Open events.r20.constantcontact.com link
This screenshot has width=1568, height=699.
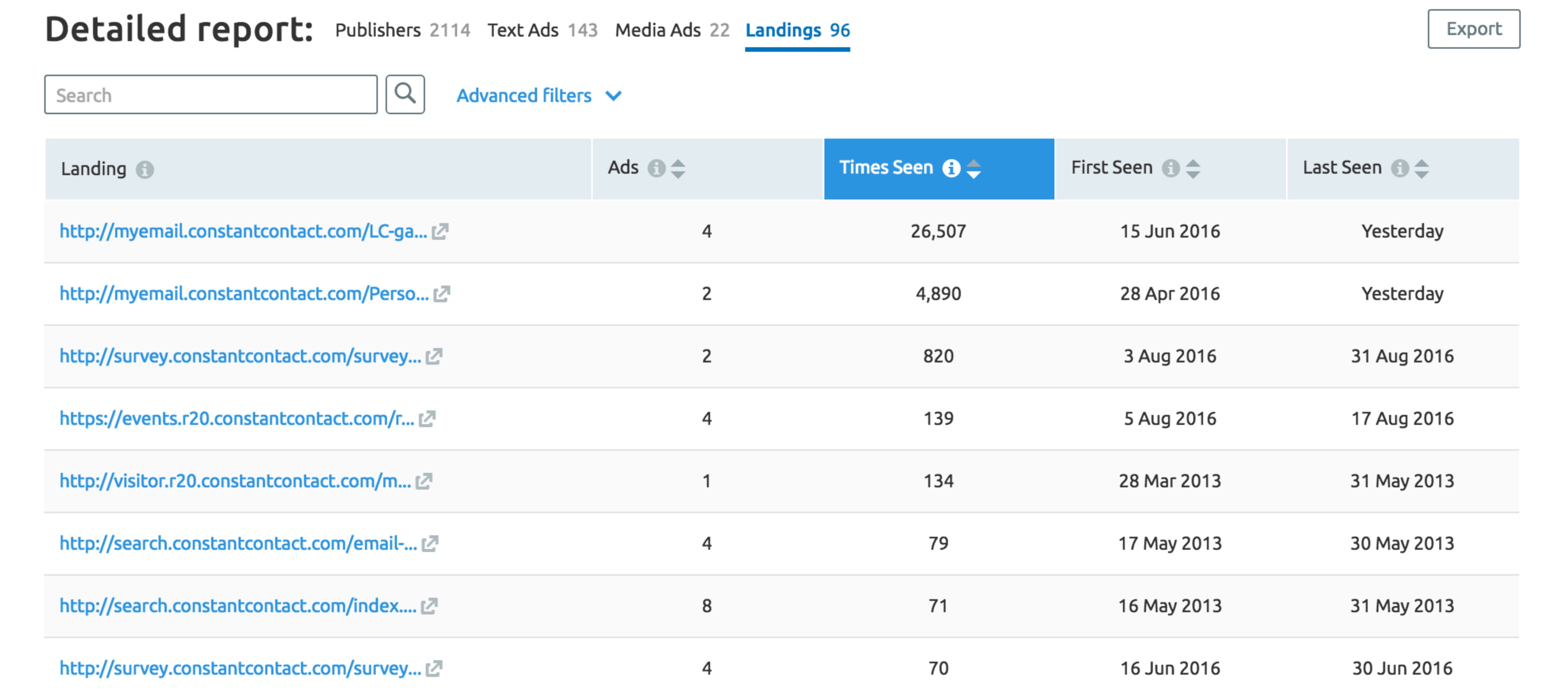237,418
